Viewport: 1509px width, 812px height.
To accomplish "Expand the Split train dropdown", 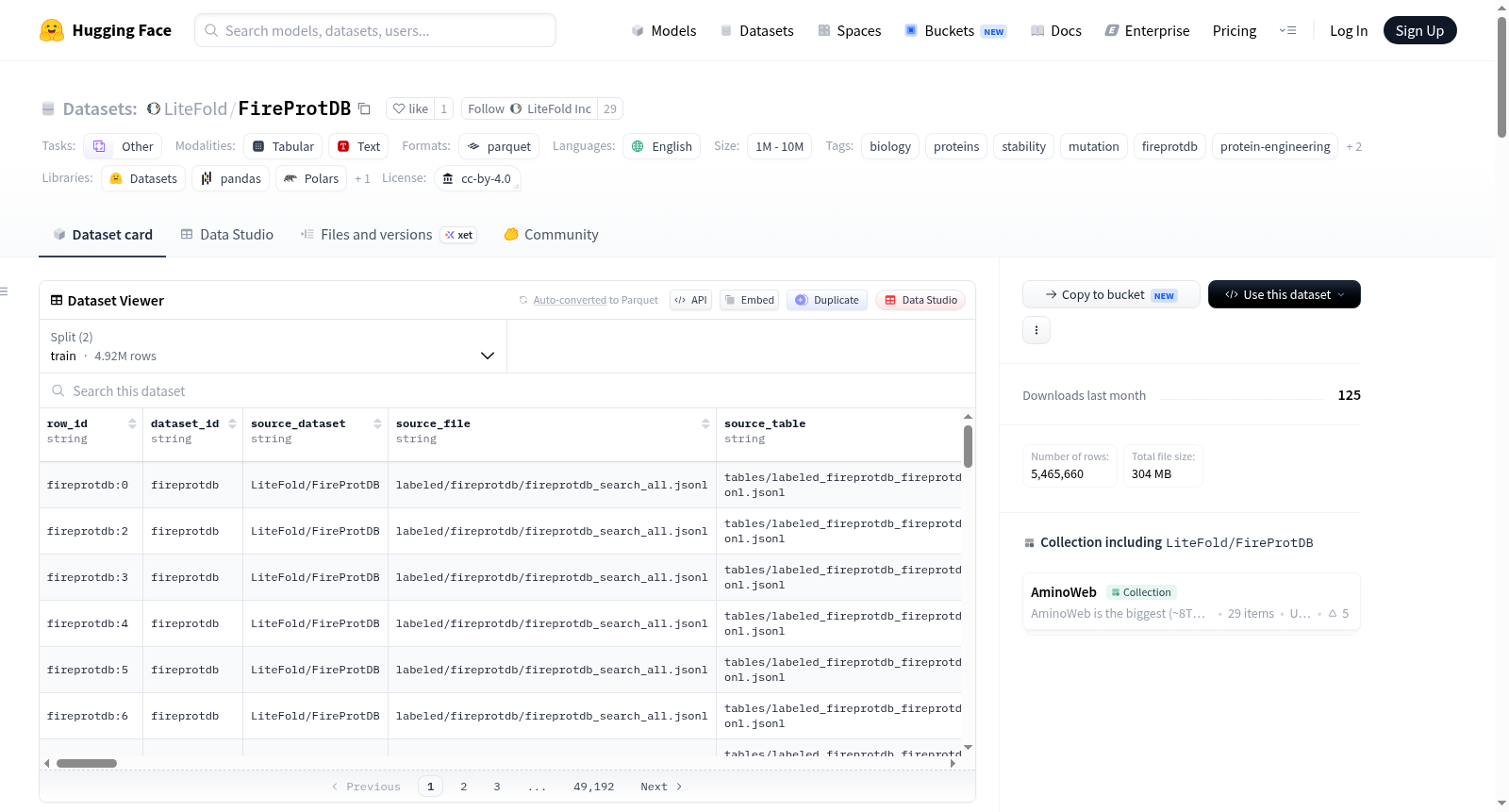I will 274,346.
